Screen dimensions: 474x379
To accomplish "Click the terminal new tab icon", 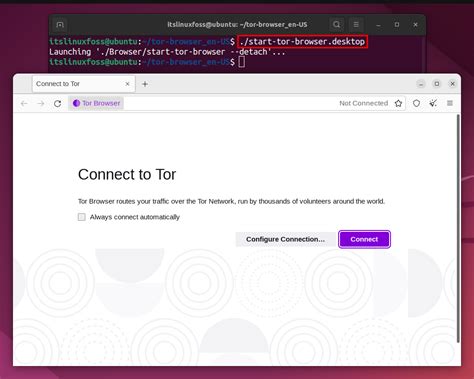I will 60,25.
